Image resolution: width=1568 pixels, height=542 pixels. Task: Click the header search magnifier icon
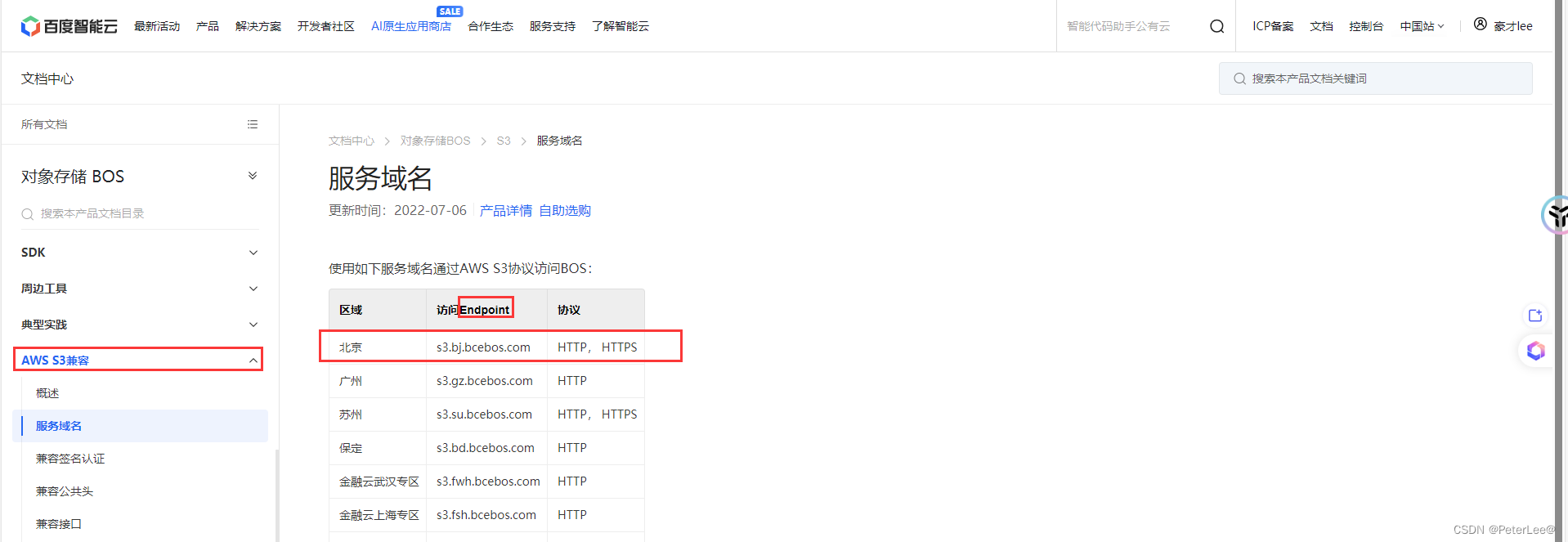[x=1216, y=26]
